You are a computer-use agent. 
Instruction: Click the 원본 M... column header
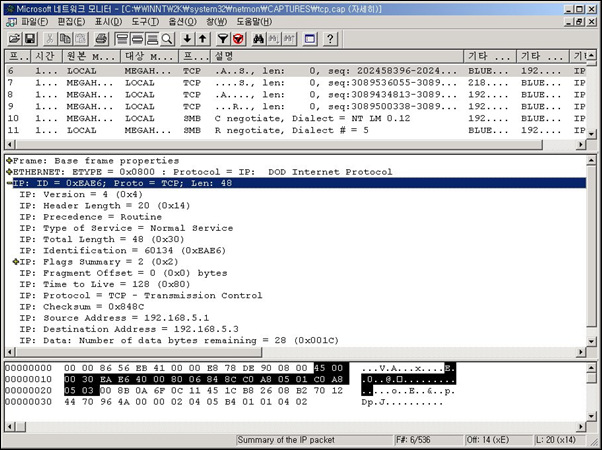click(x=91, y=56)
